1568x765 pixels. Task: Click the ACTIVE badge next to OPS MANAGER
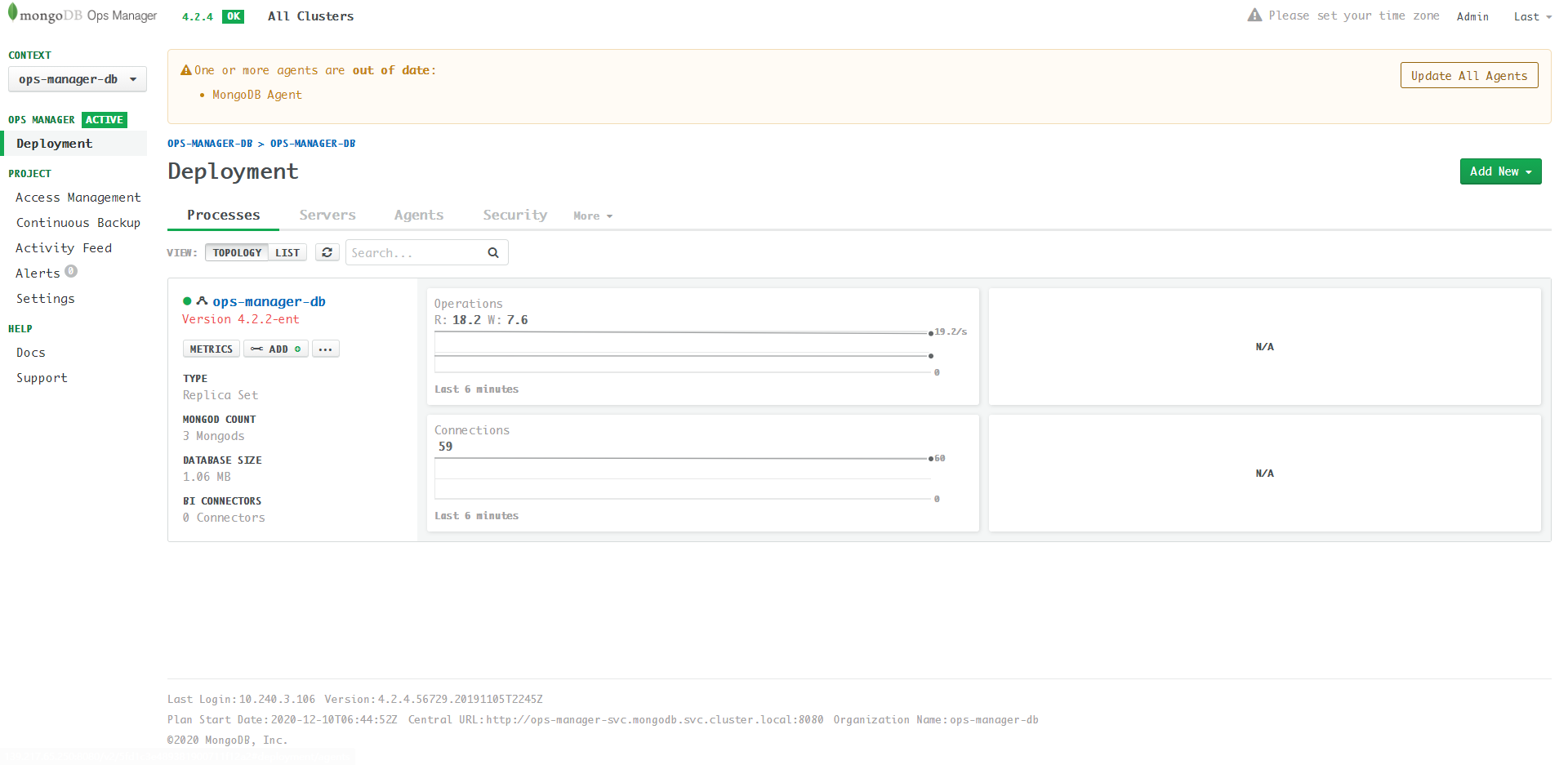[104, 119]
